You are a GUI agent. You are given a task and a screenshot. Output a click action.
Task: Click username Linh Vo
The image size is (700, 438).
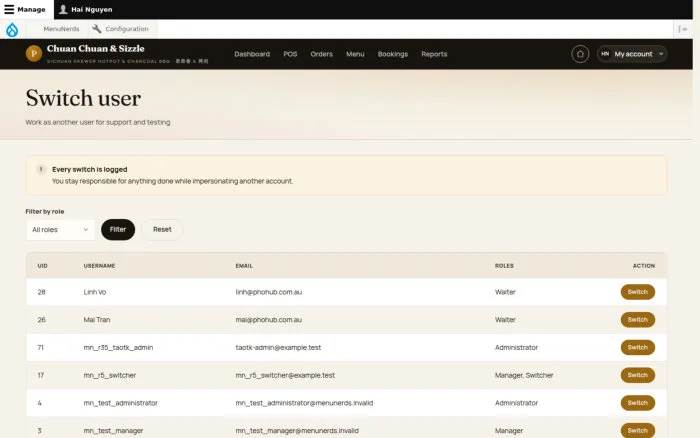[x=95, y=292]
